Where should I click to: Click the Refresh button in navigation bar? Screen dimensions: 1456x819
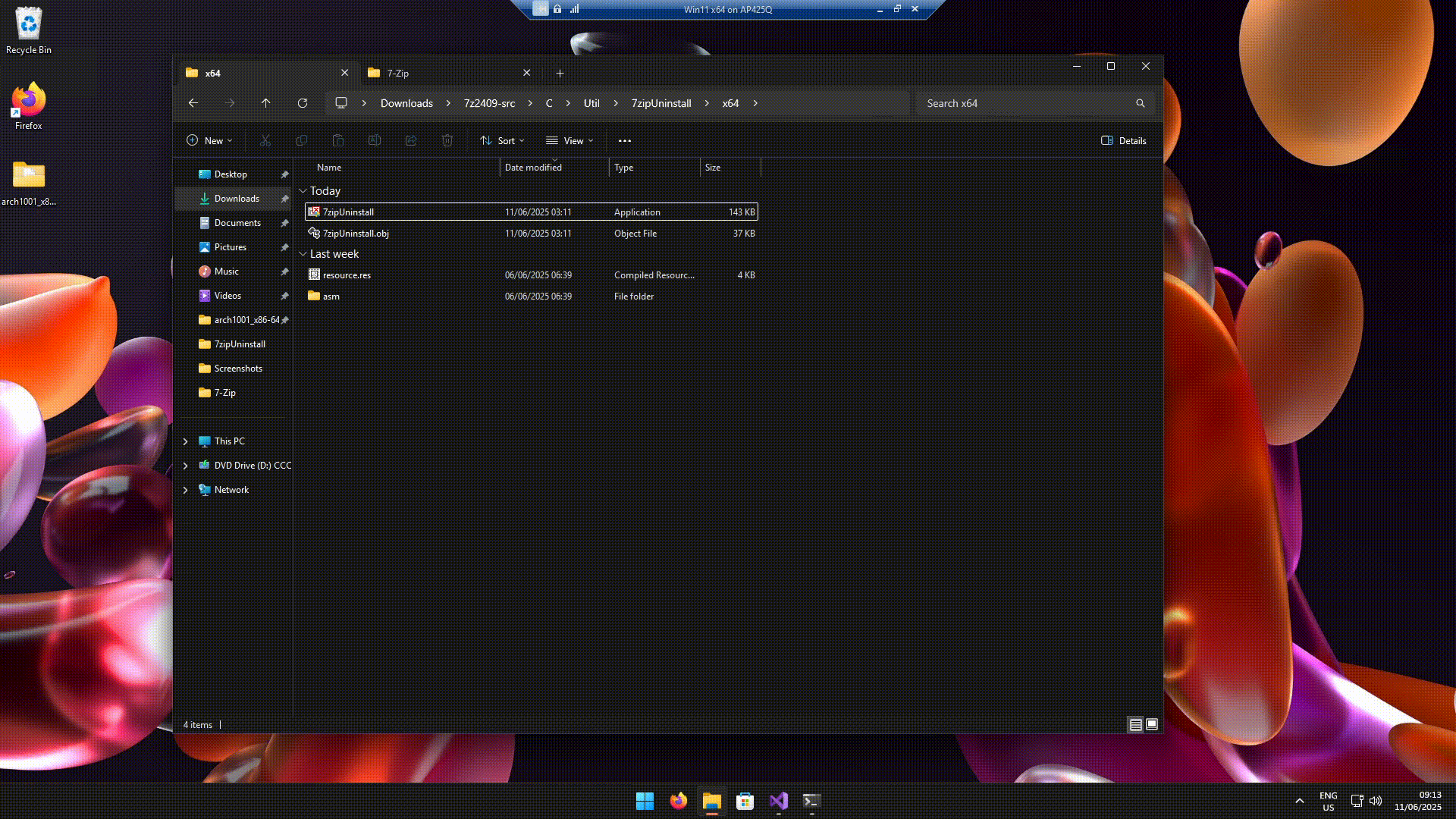coord(303,103)
